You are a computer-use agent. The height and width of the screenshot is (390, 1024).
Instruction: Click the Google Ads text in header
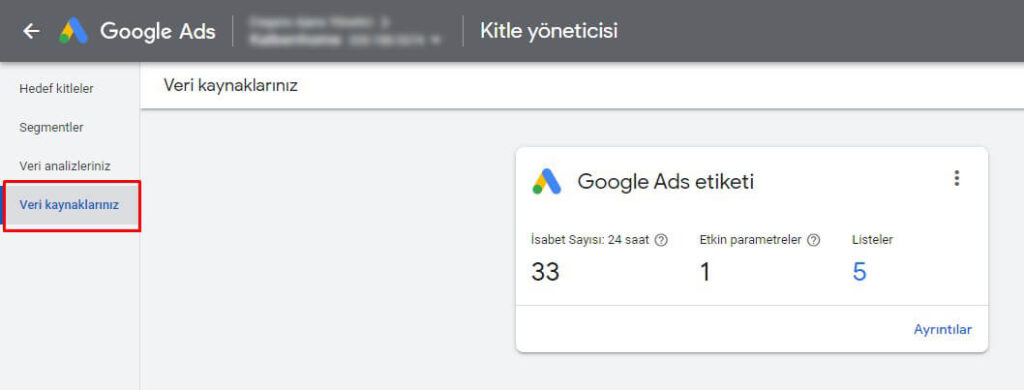coord(157,31)
